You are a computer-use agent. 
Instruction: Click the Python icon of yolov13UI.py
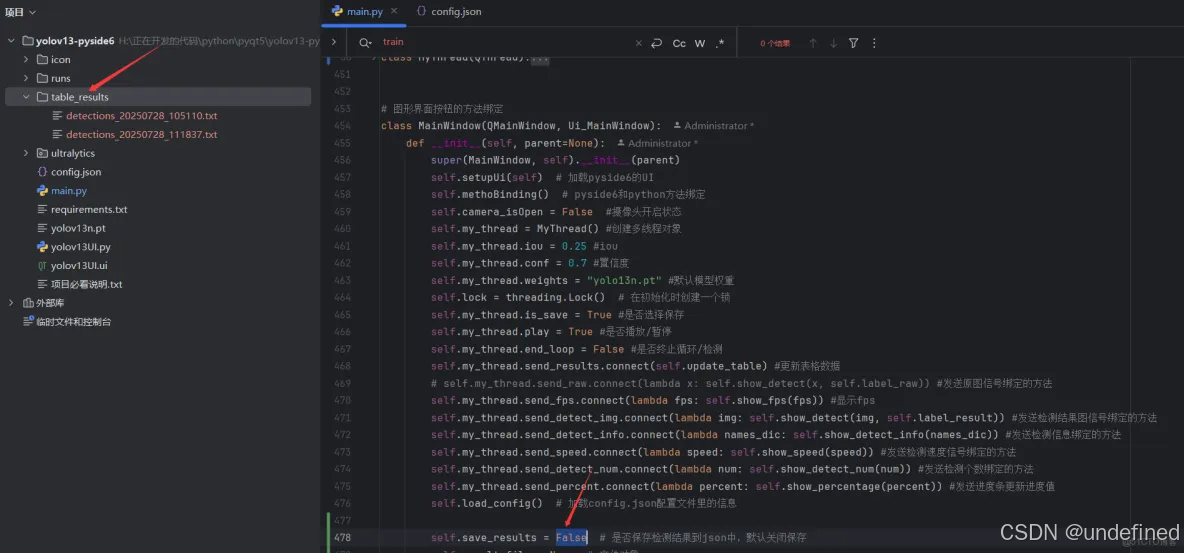42,247
